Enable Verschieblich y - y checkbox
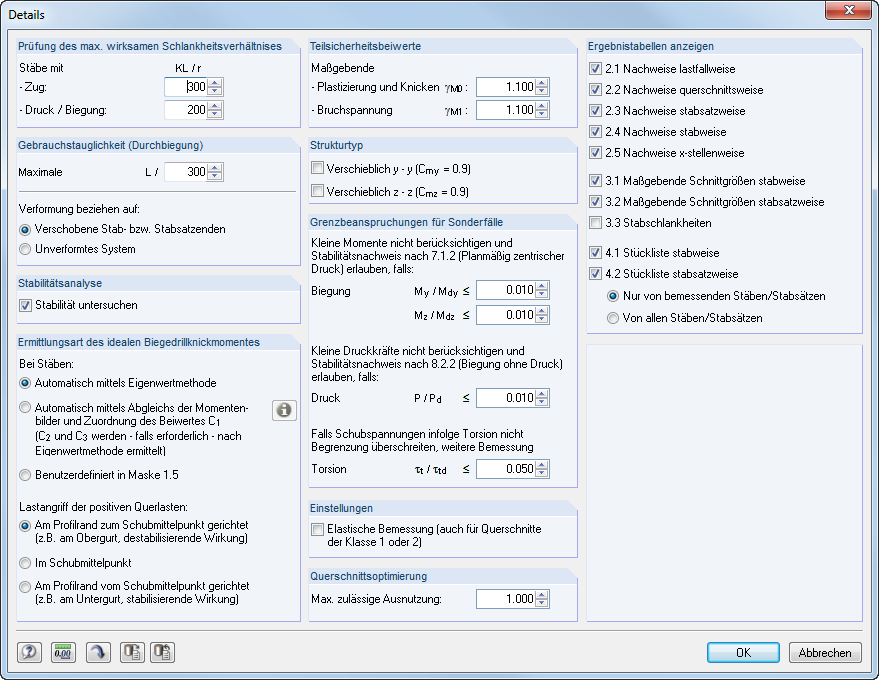Screen dimensions: 879x680 tap(317, 168)
